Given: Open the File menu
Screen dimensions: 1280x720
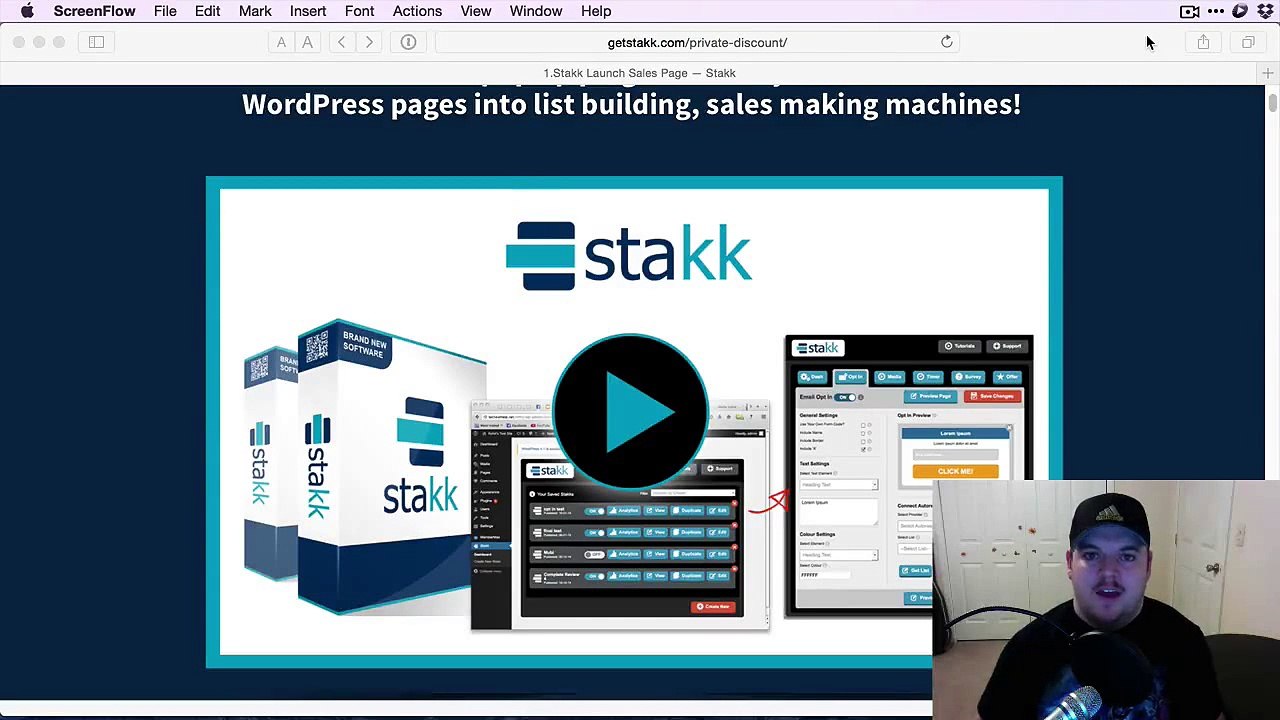Looking at the screenshot, I should click(165, 11).
